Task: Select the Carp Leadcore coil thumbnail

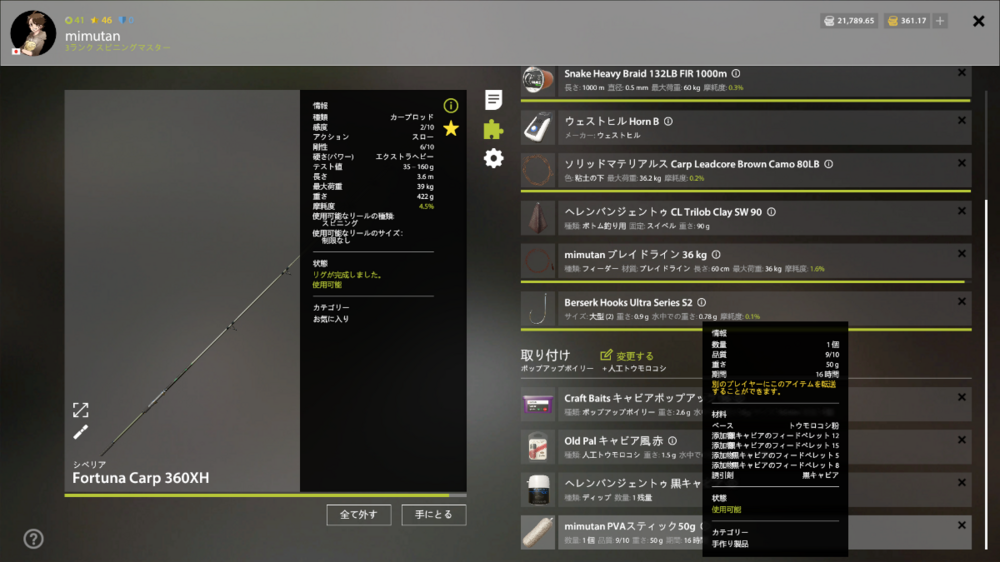Action: click(538, 170)
